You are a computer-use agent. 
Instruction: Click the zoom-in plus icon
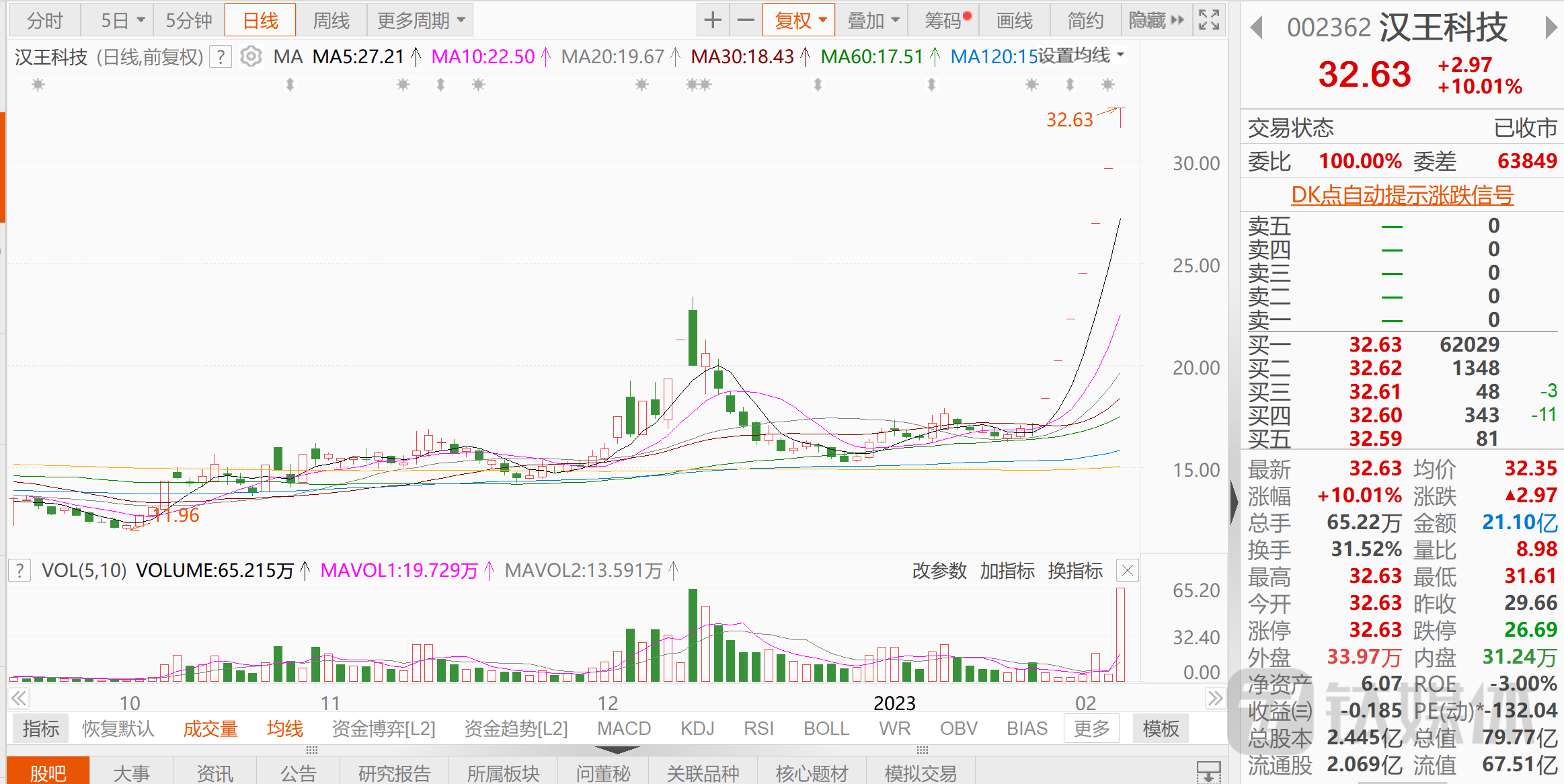coord(712,20)
